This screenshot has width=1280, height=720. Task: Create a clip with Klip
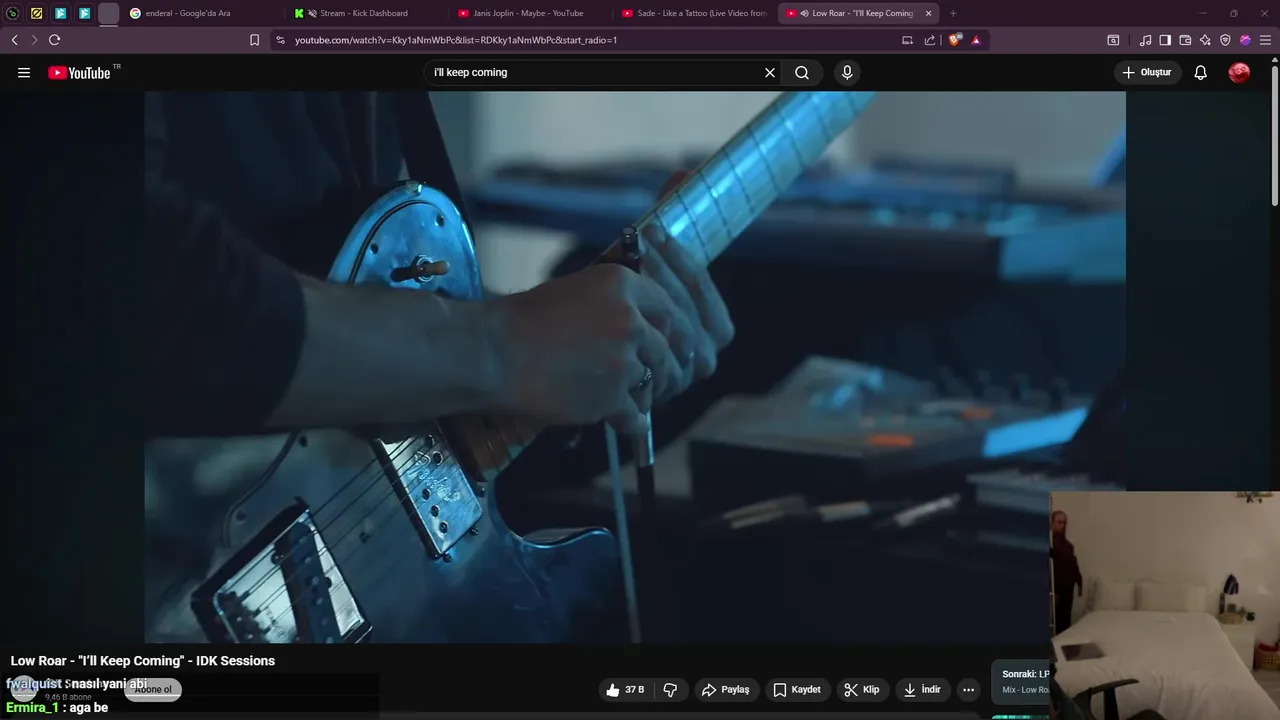(861, 690)
